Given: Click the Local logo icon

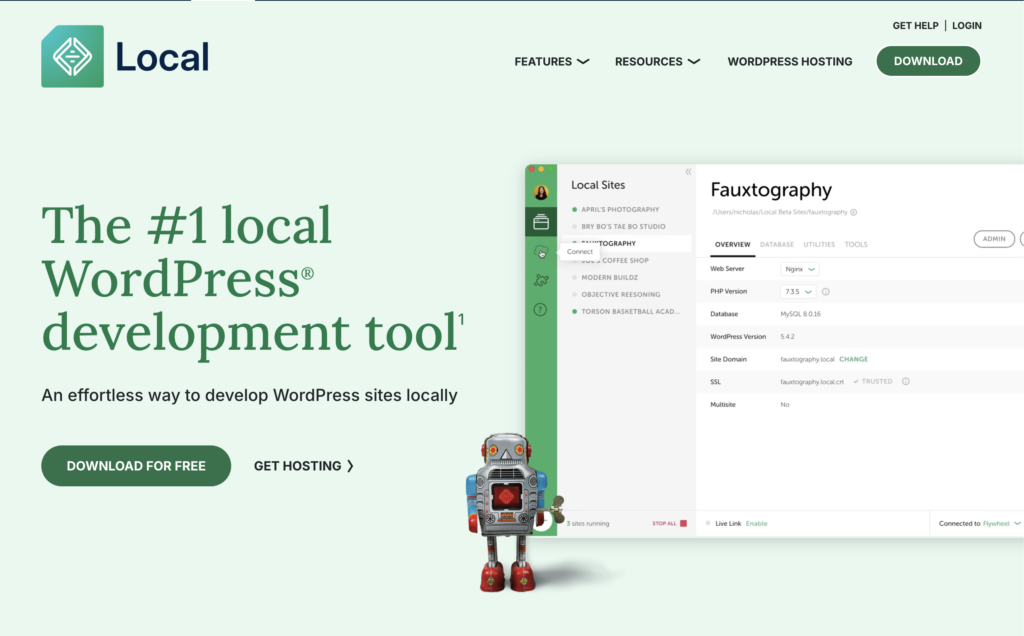Looking at the screenshot, I should 72,56.
